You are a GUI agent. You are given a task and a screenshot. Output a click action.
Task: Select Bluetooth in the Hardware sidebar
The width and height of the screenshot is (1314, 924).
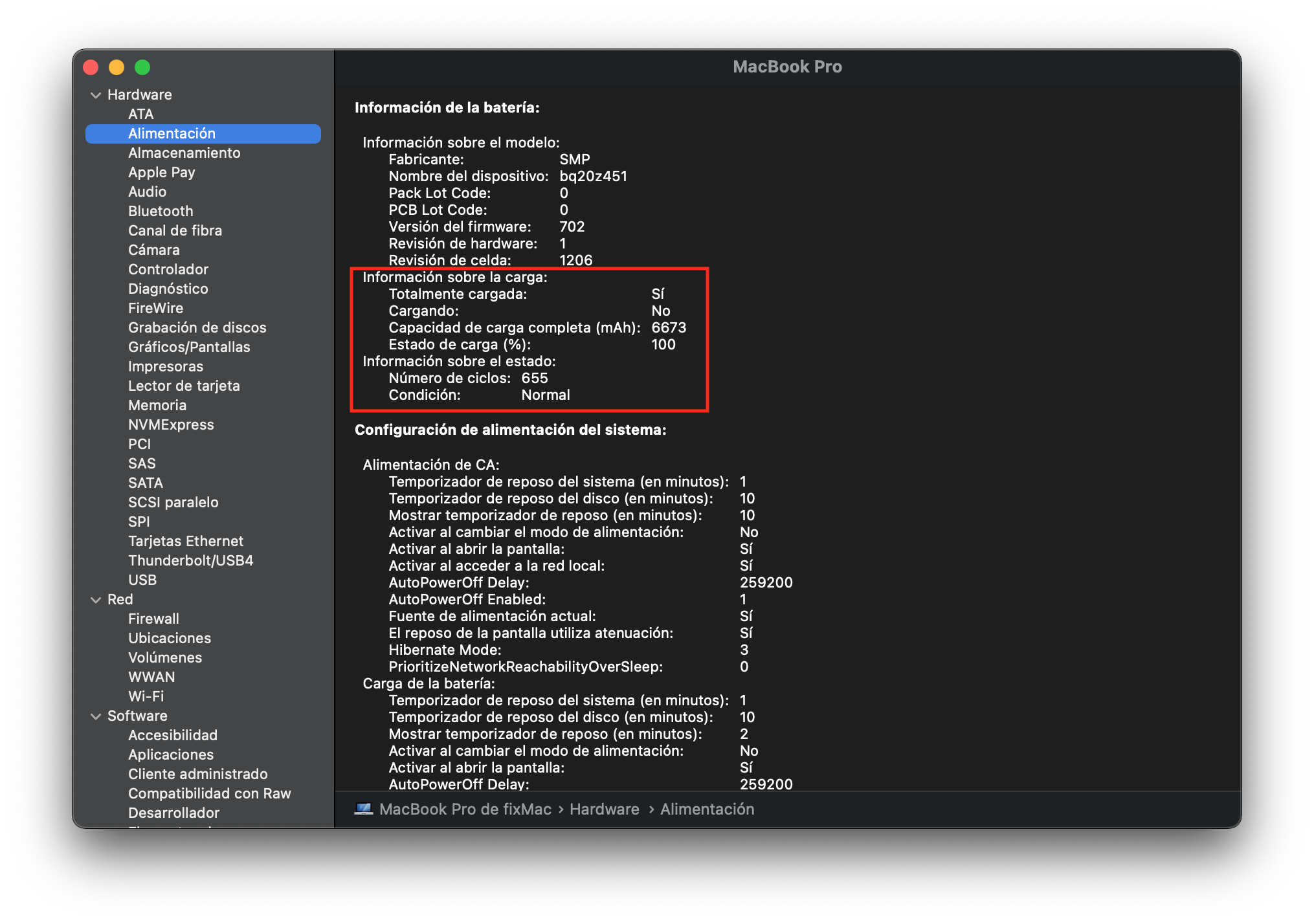(161, 211)
